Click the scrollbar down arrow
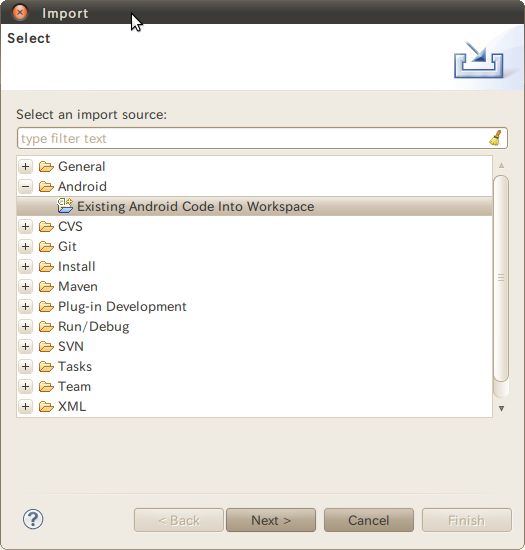This screenshot has height=550, width=525. (501, 408)
